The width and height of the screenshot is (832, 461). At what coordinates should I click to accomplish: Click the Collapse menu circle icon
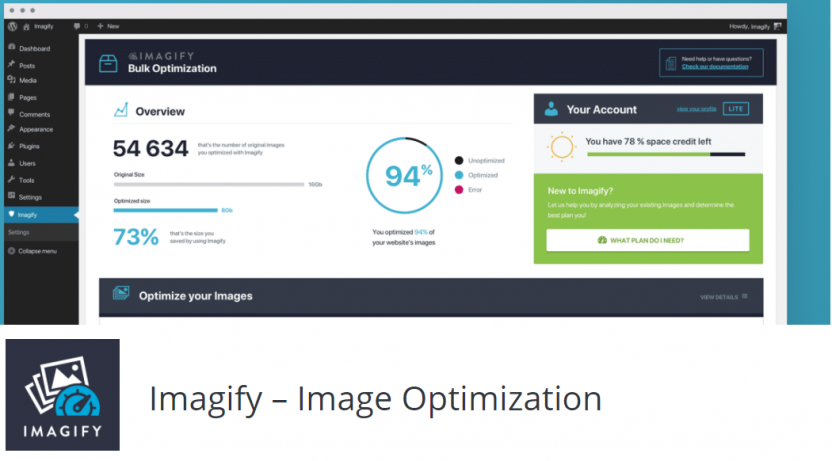tap(12, 251)
